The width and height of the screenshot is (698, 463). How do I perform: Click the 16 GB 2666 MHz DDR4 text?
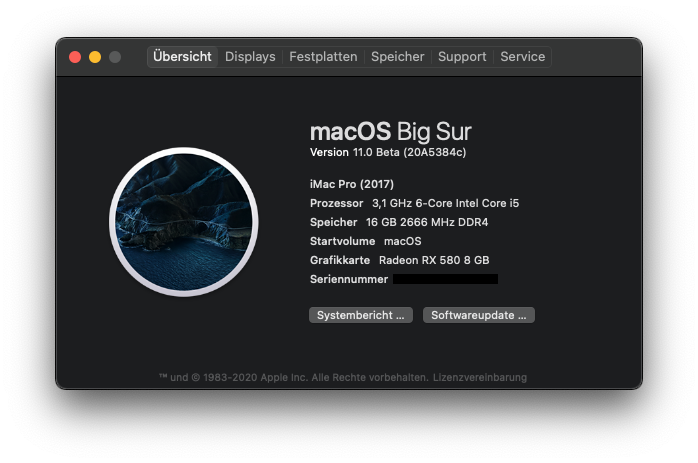pos(427,222)
